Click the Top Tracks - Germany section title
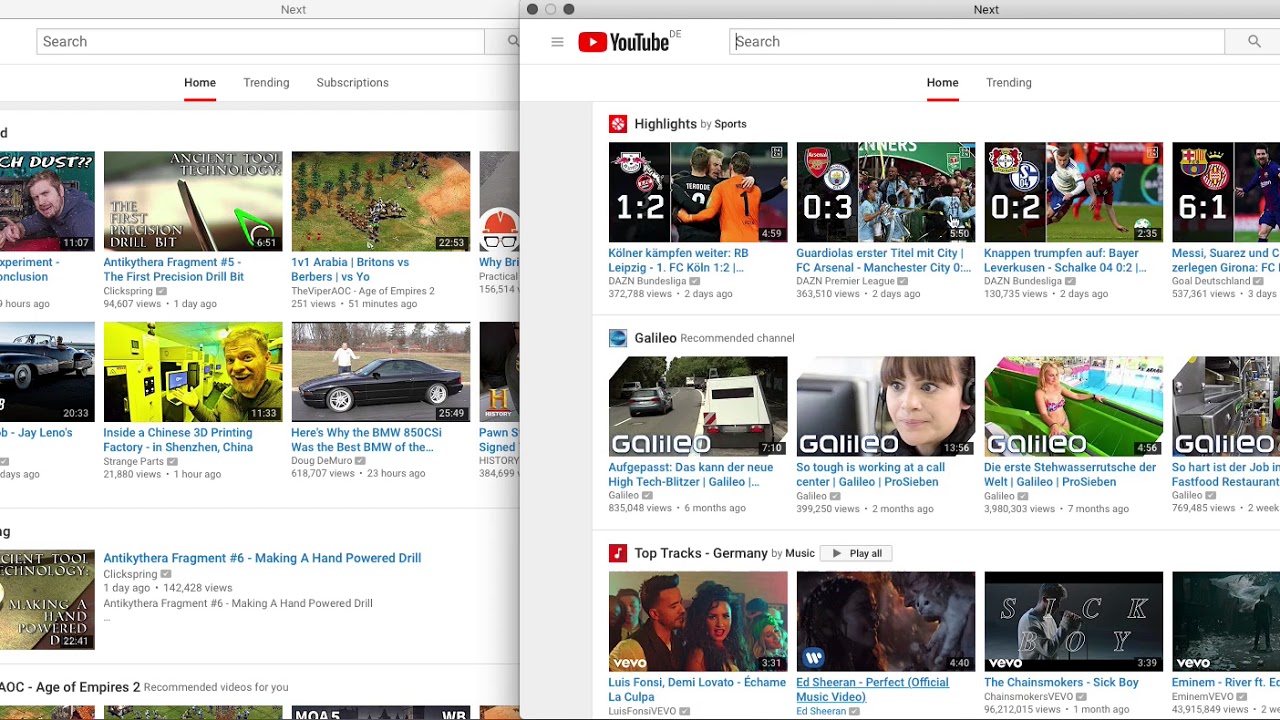Viewport: 1280px width, 720px height. [700, 553]
